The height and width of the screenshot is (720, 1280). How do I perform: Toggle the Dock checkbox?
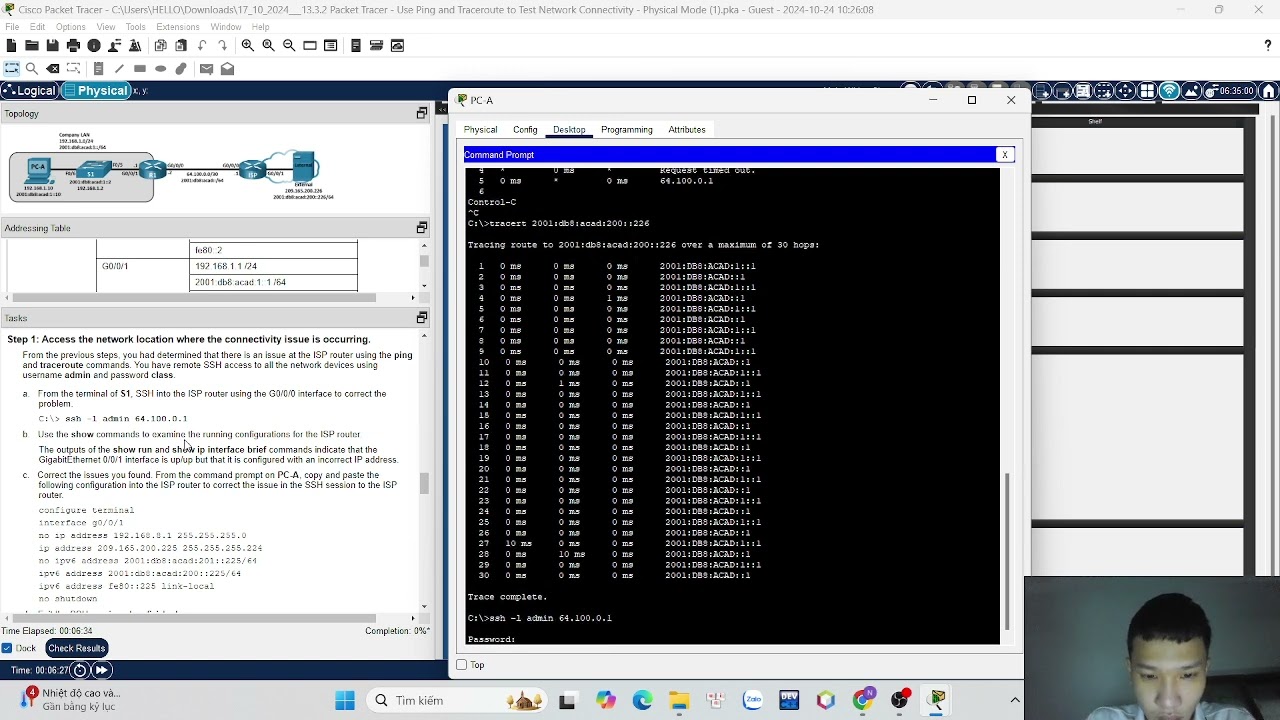pos(8,648)
